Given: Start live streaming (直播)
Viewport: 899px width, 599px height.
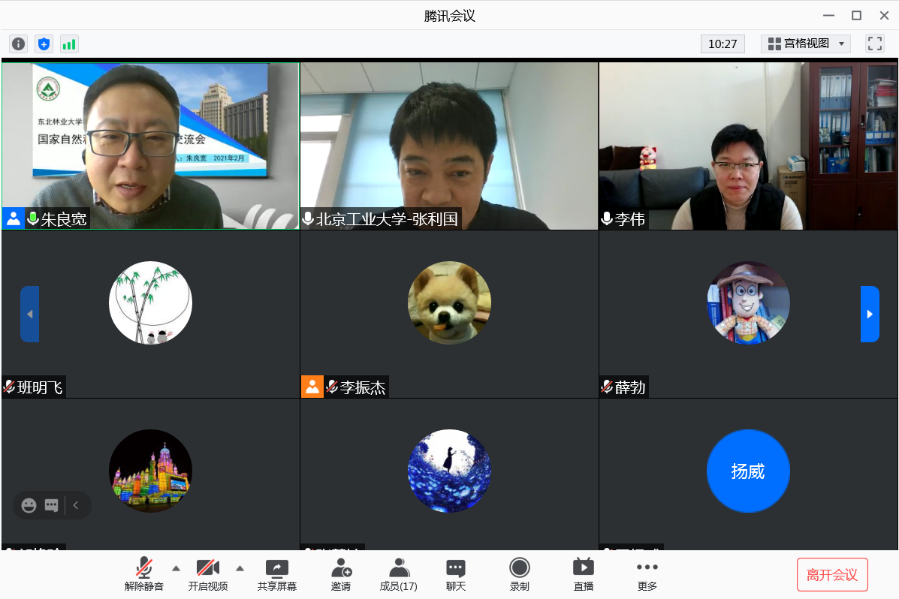Looking at the screenshot, I should 583,574.
